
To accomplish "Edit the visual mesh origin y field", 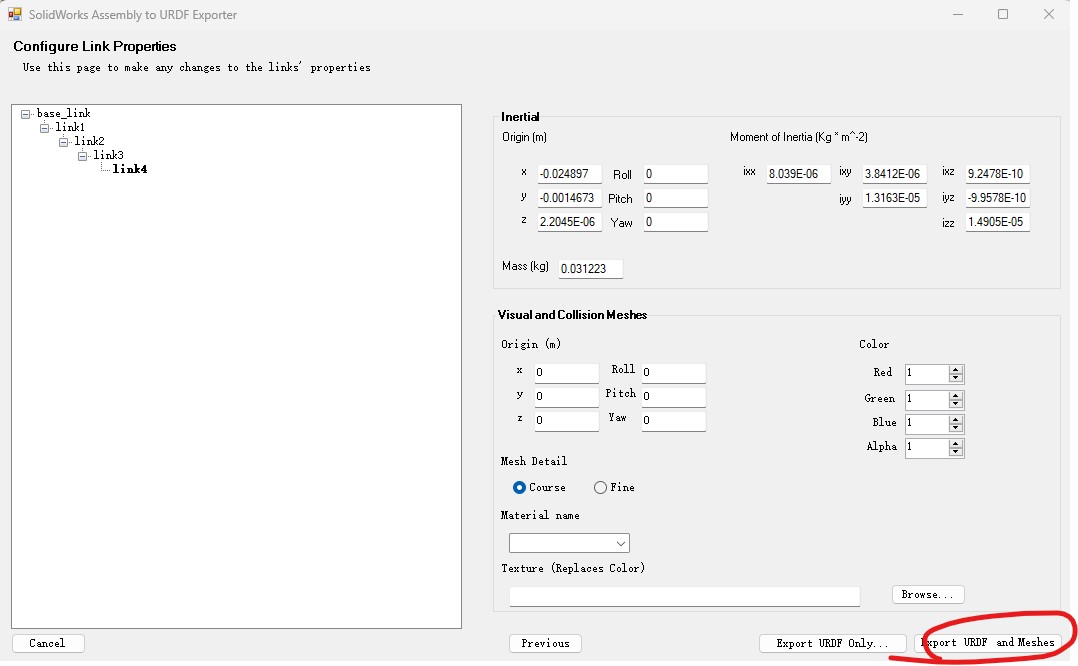I will 566,397.
